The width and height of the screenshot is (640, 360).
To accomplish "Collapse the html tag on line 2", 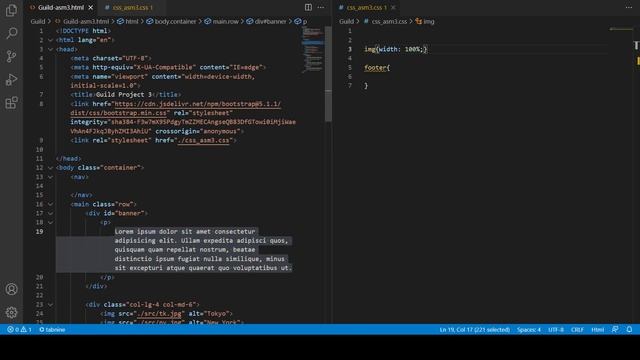I will point(51,40).
